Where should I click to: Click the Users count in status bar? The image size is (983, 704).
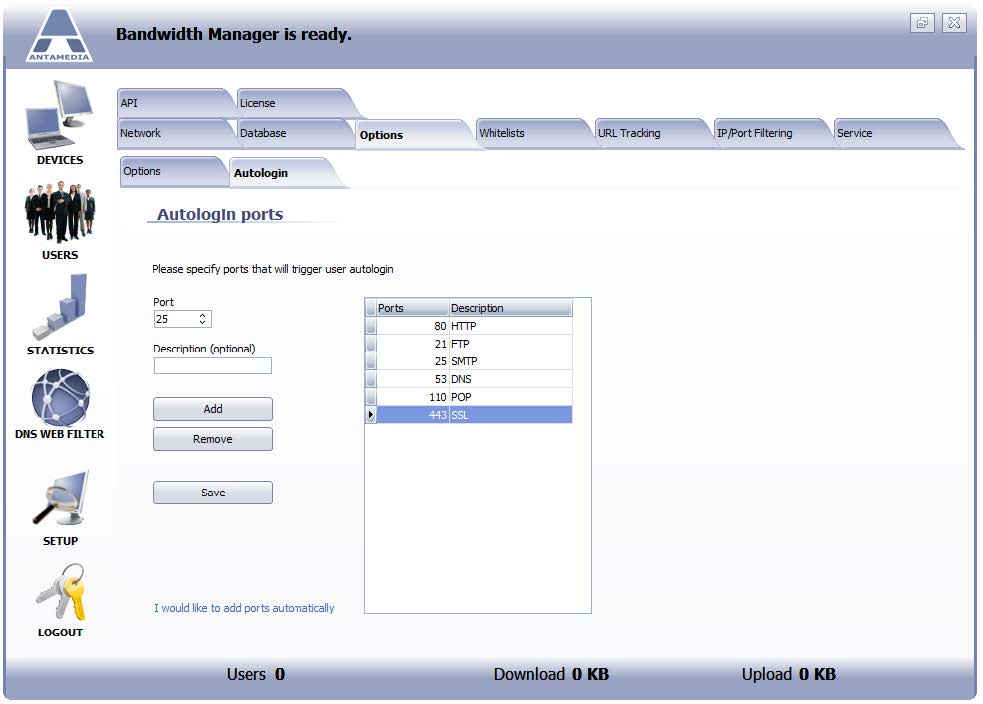point(256,675)
